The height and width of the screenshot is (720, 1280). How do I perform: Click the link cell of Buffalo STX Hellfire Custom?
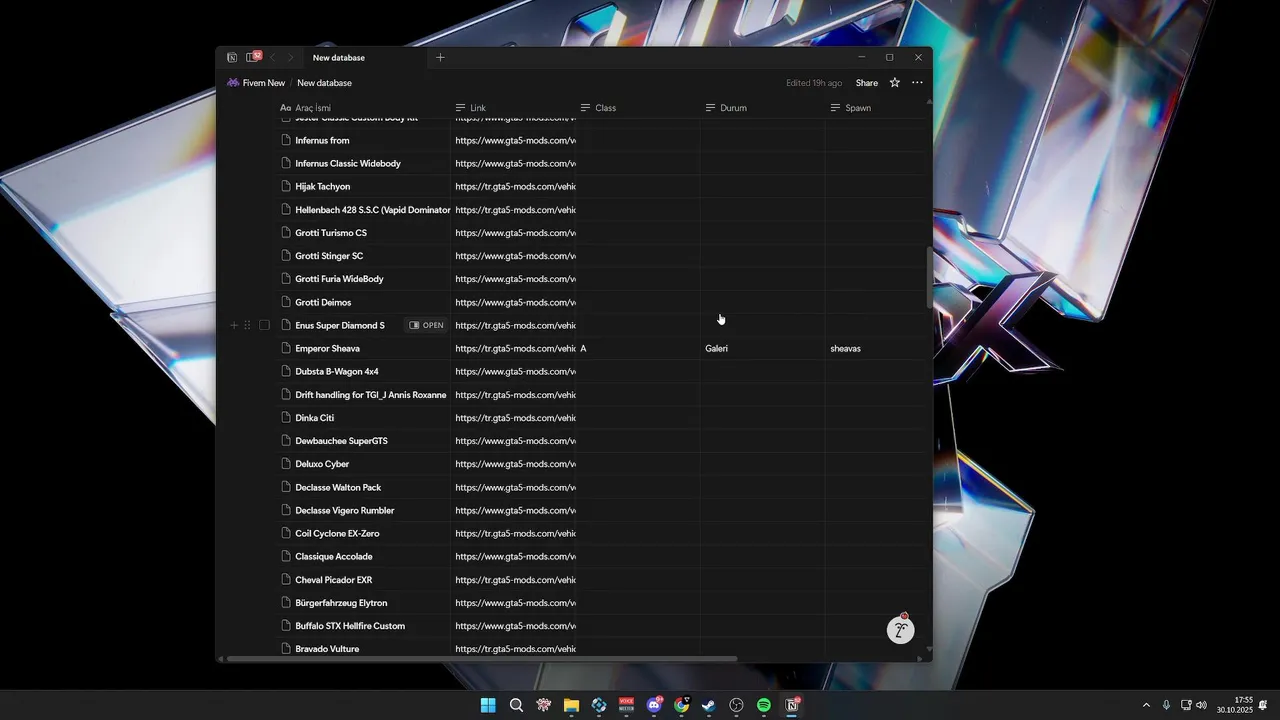coord(513,626)
